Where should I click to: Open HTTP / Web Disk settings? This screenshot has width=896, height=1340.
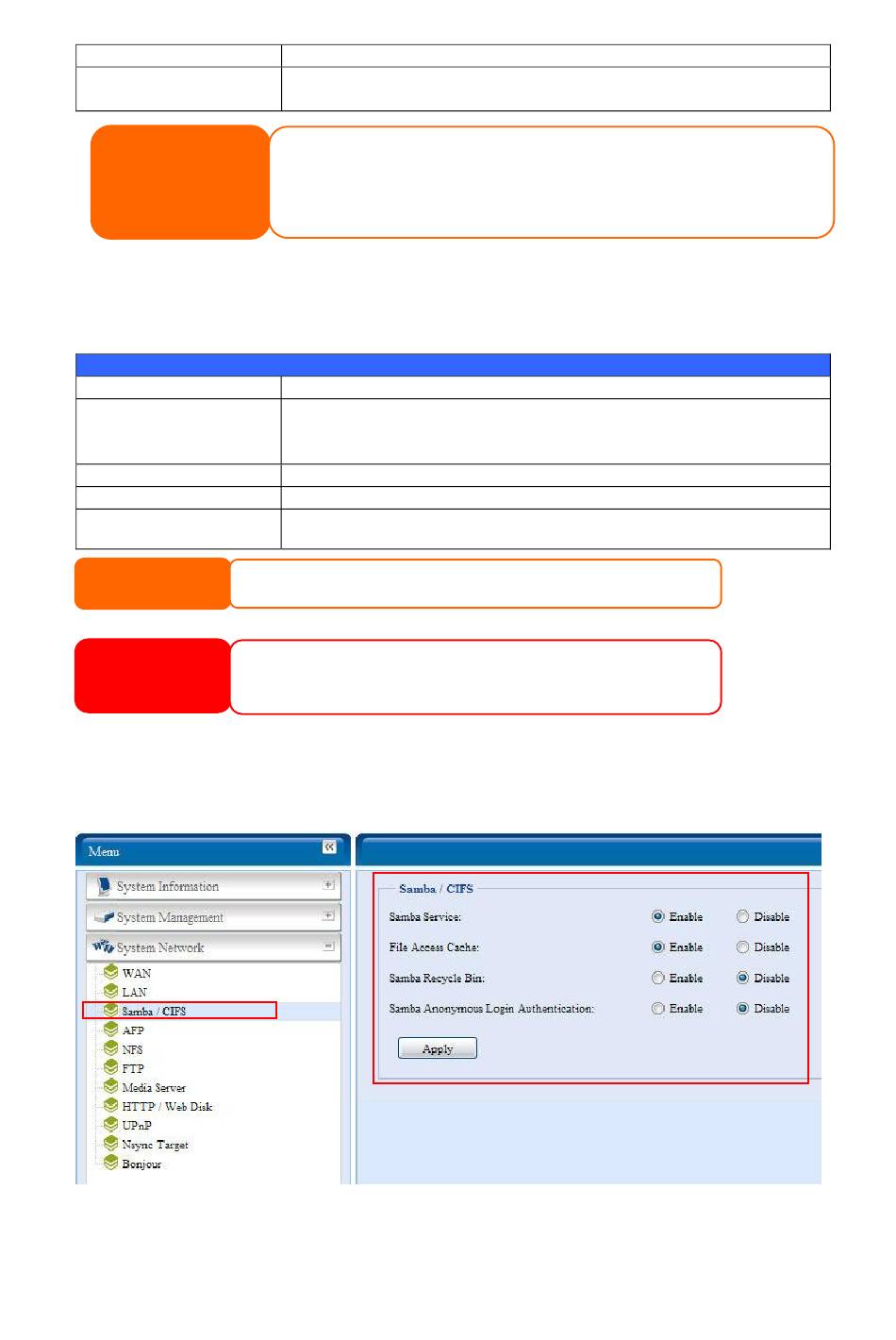167,1106
